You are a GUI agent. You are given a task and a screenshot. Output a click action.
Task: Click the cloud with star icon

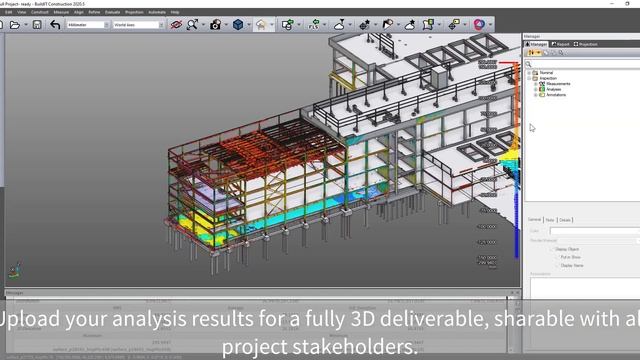(x=409, y=25)
